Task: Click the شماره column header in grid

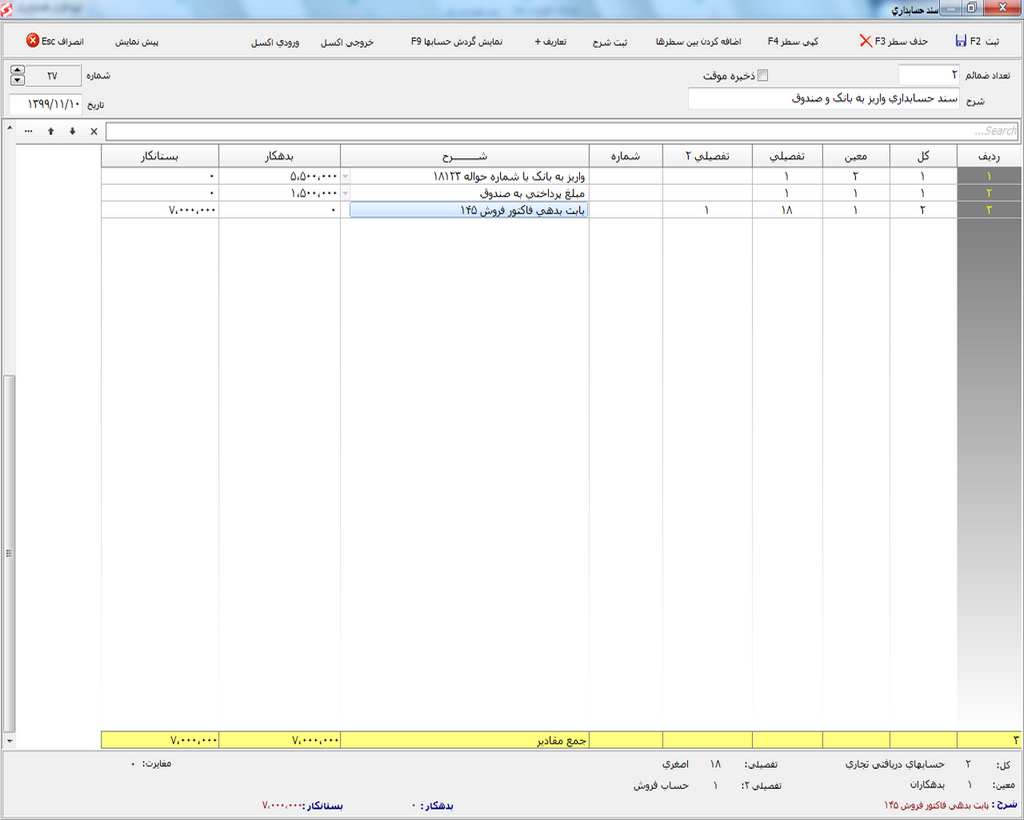Action: [x=626, y=156]
